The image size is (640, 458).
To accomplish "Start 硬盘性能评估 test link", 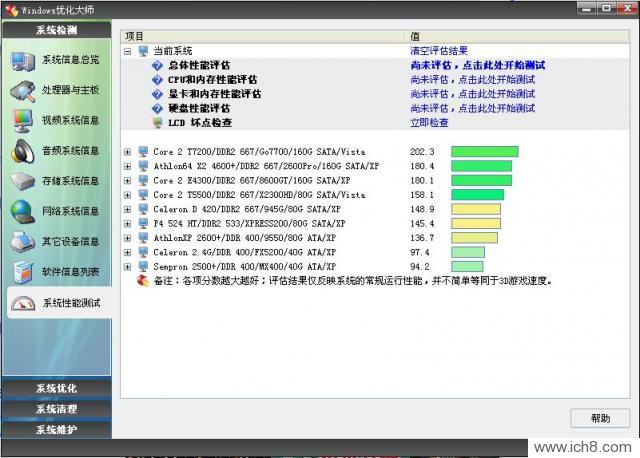I will pyautogui.click(x=473, y=108).
